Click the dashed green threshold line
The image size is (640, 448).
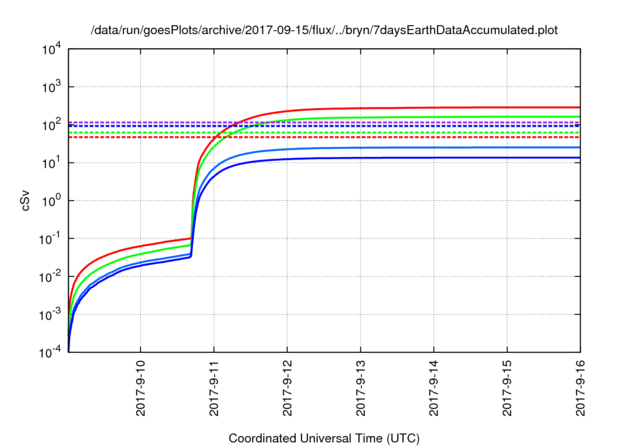point(324,133)
